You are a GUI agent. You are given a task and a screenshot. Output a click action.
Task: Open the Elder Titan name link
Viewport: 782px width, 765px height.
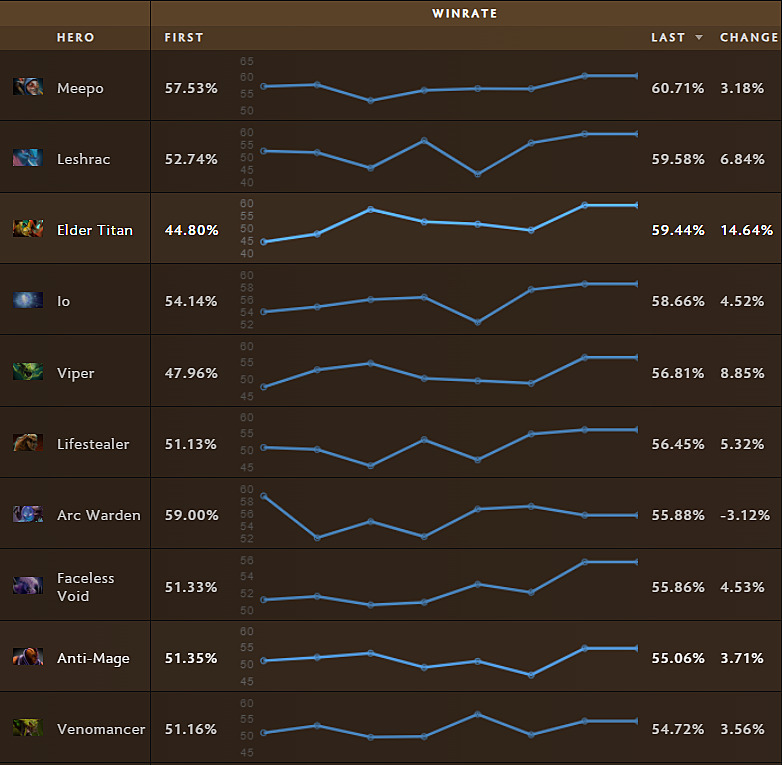95,230
